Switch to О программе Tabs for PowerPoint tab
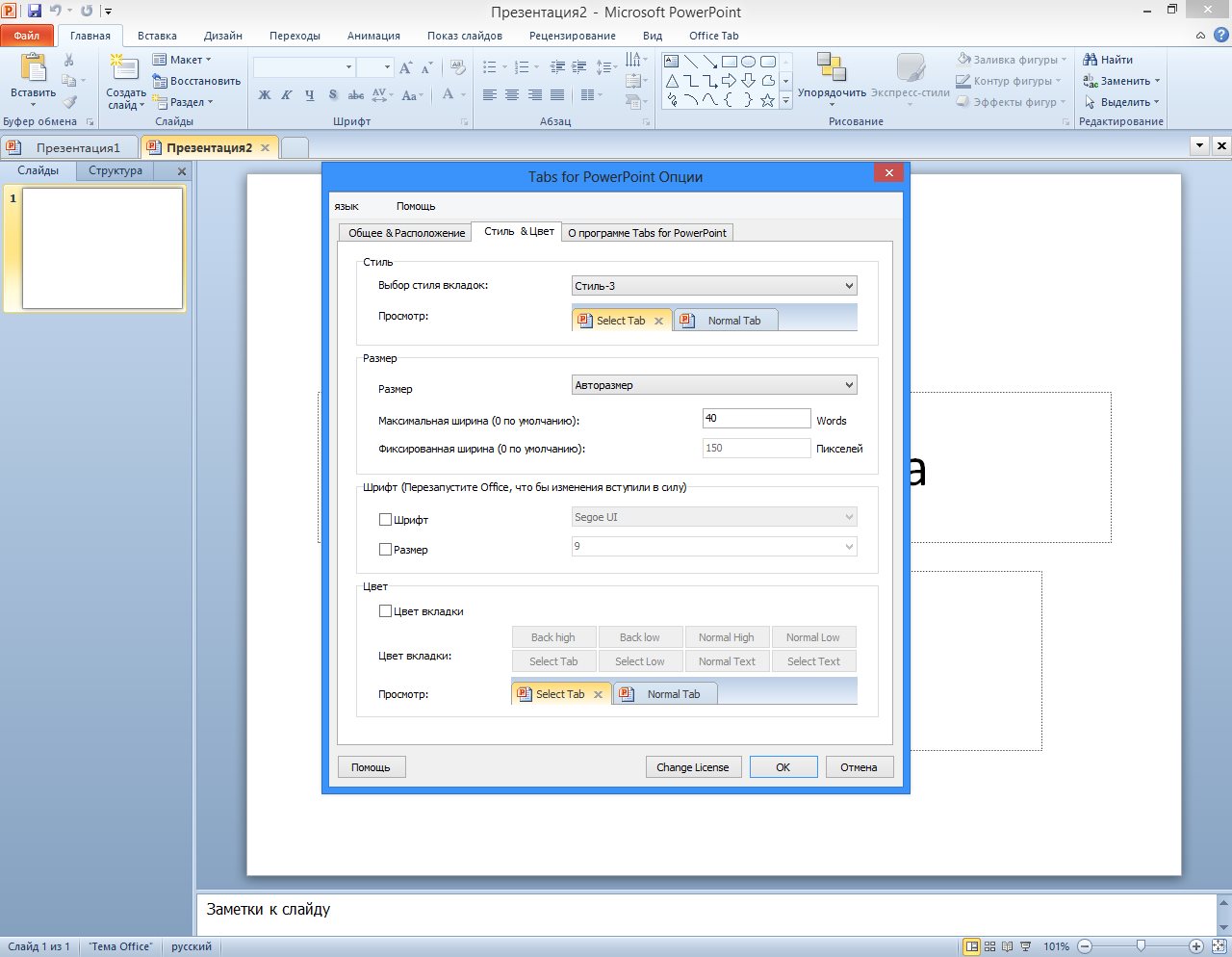 (x=647, y=233)
